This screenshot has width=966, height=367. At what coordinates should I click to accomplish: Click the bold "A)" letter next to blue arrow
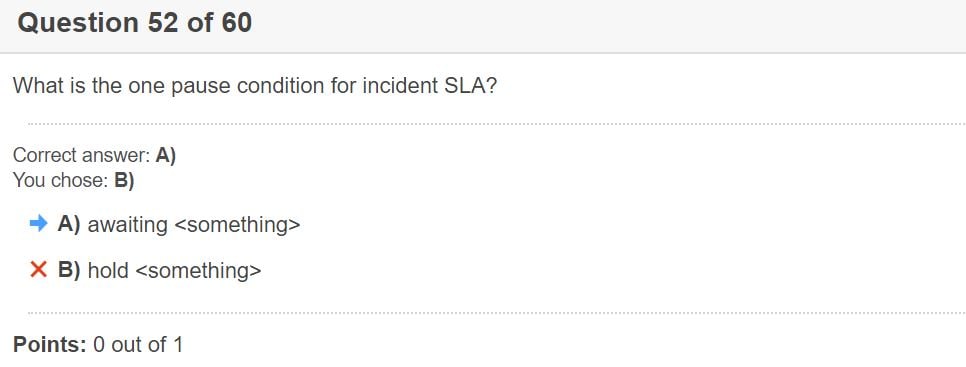pos(69,224)
